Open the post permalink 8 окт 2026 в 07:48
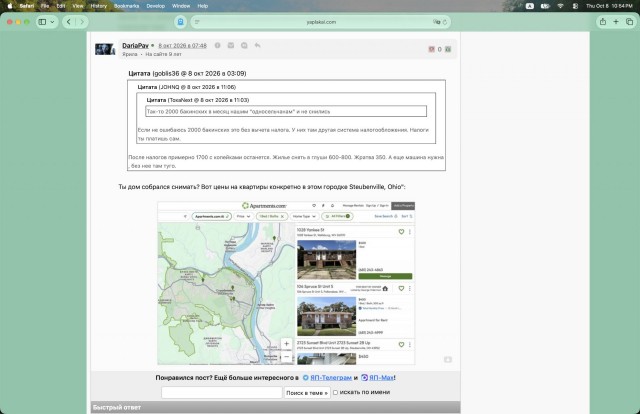Viewport: 640px width, 414px height. [x=182, y=46]
